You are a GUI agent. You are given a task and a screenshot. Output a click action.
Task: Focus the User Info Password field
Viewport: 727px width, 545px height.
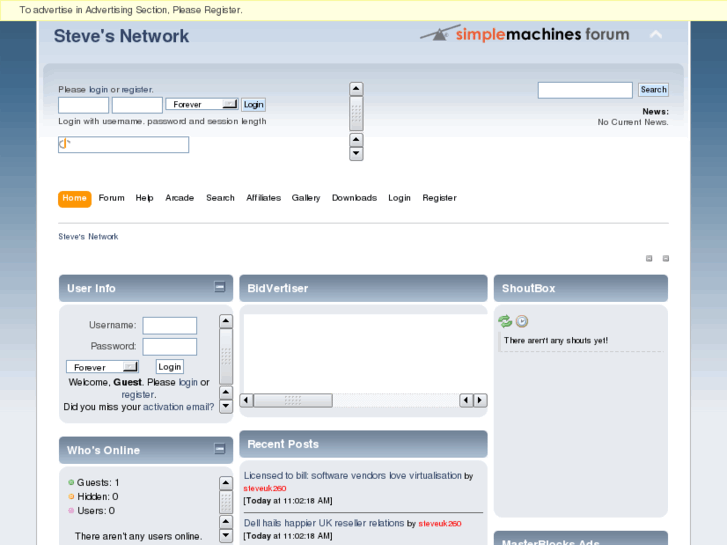(x=170, y=347)
